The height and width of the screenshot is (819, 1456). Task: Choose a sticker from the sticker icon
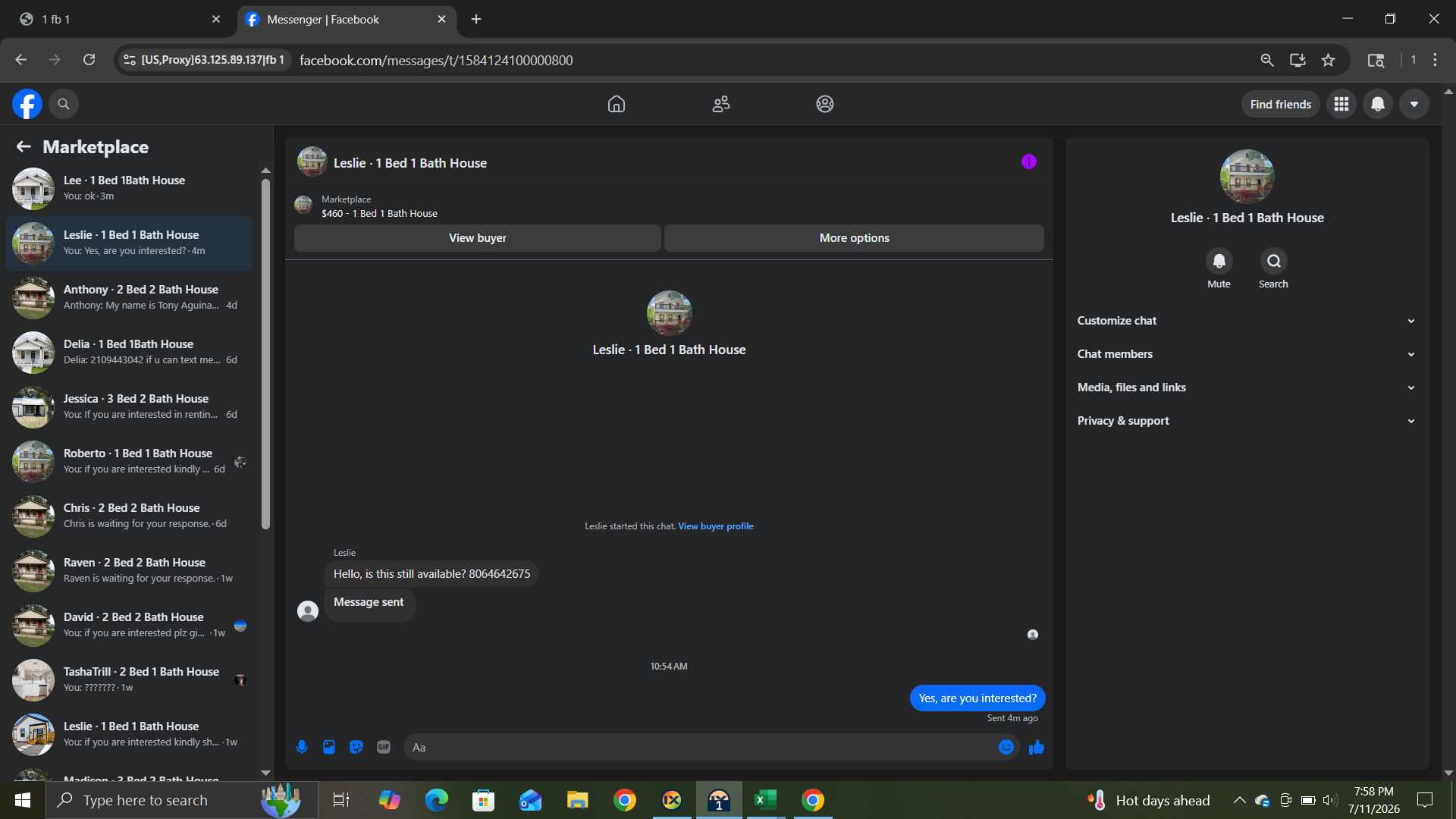(356, 747)
